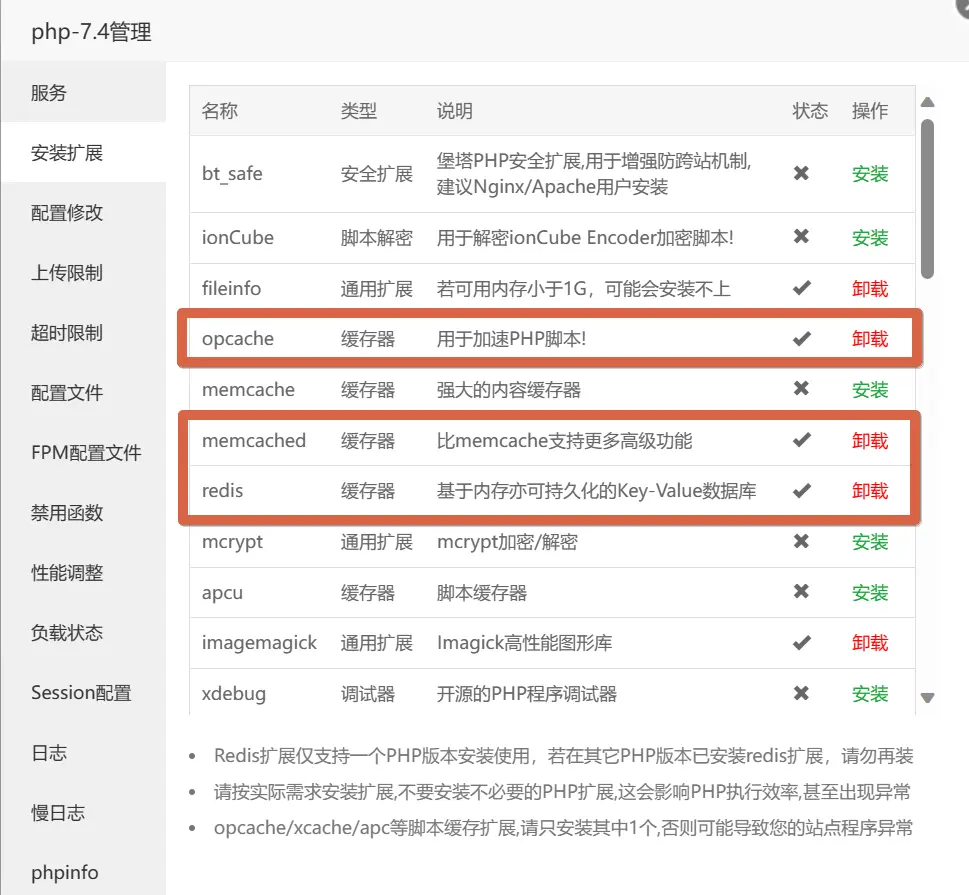
Task: Open the 配置文件 tab
Action: click(x=83, y=392)
